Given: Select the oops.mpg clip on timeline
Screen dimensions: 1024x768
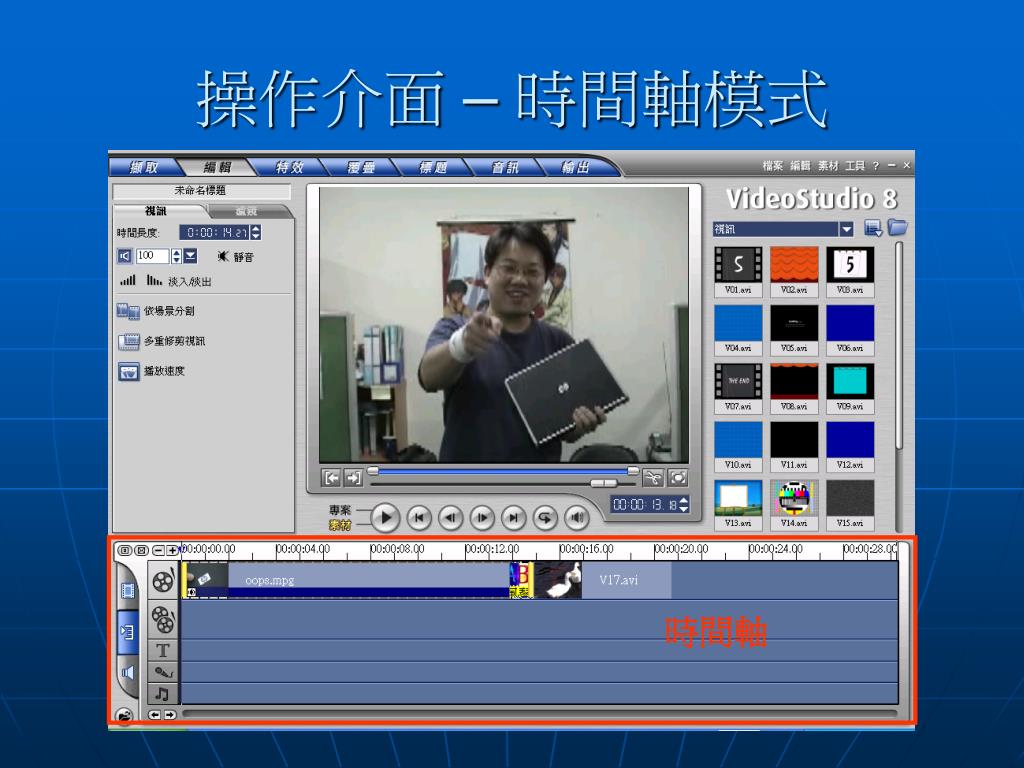Looking at the screenshot, I should pyautogui.click(x=346, y=580).
